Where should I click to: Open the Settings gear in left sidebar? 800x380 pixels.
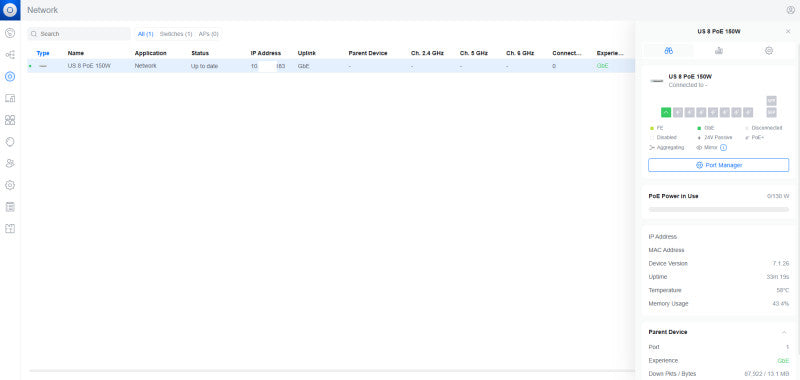click(x=10, y=185)
